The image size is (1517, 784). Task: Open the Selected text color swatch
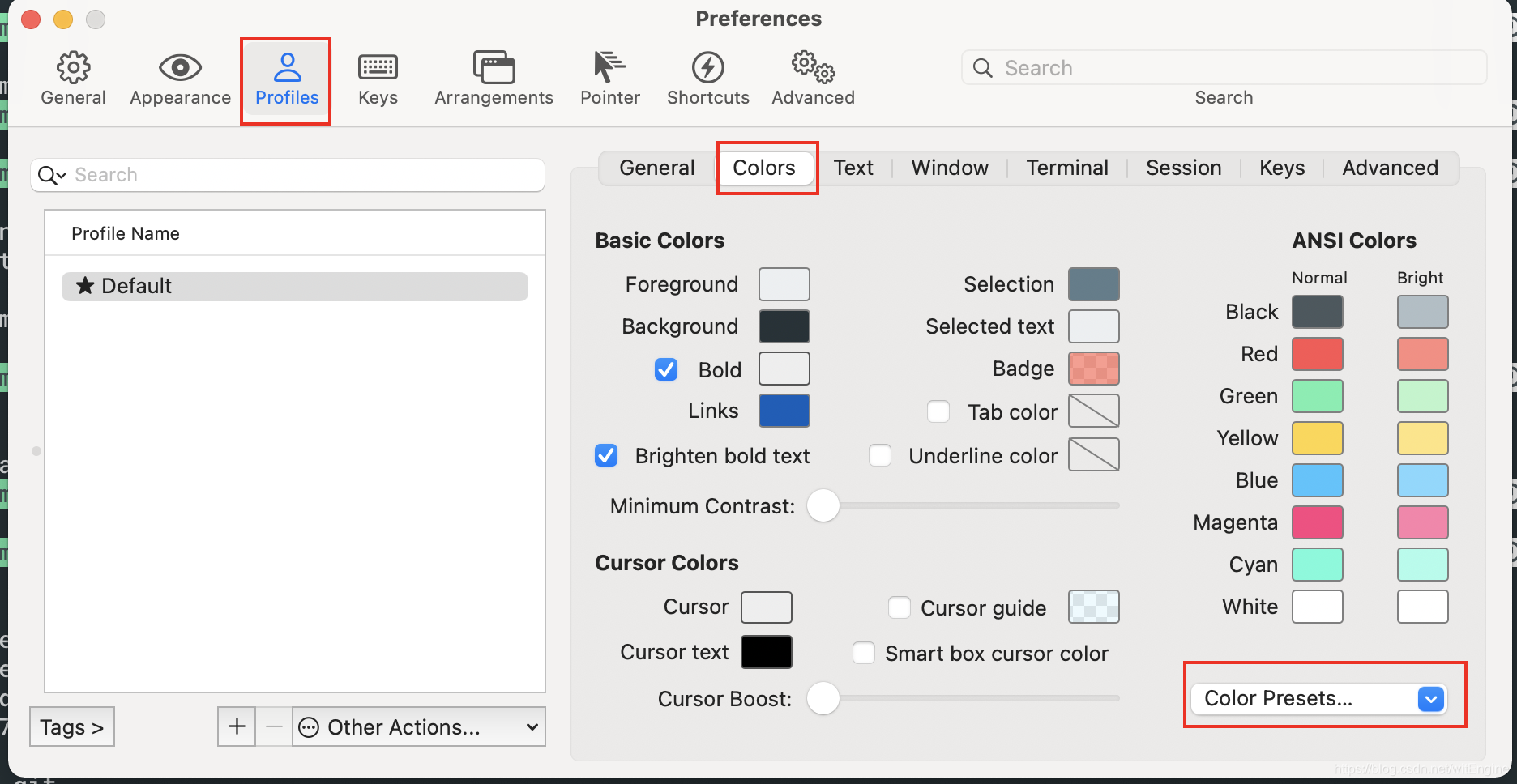click(x=1094, y=326)
